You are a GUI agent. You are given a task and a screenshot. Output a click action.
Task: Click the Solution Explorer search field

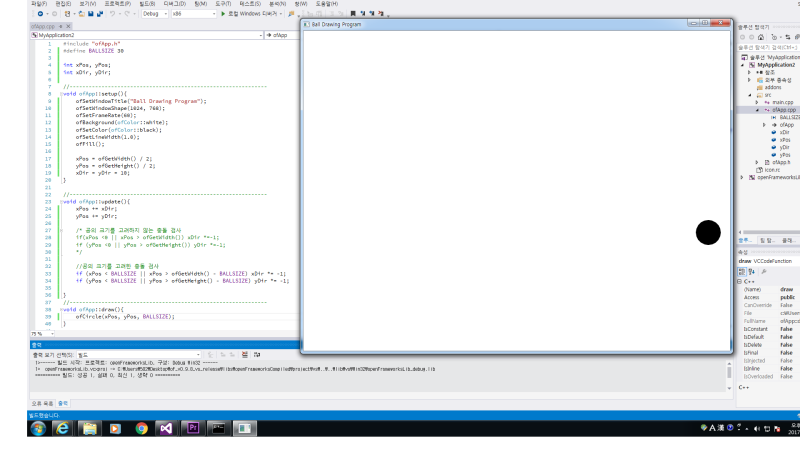click(764, 47)
